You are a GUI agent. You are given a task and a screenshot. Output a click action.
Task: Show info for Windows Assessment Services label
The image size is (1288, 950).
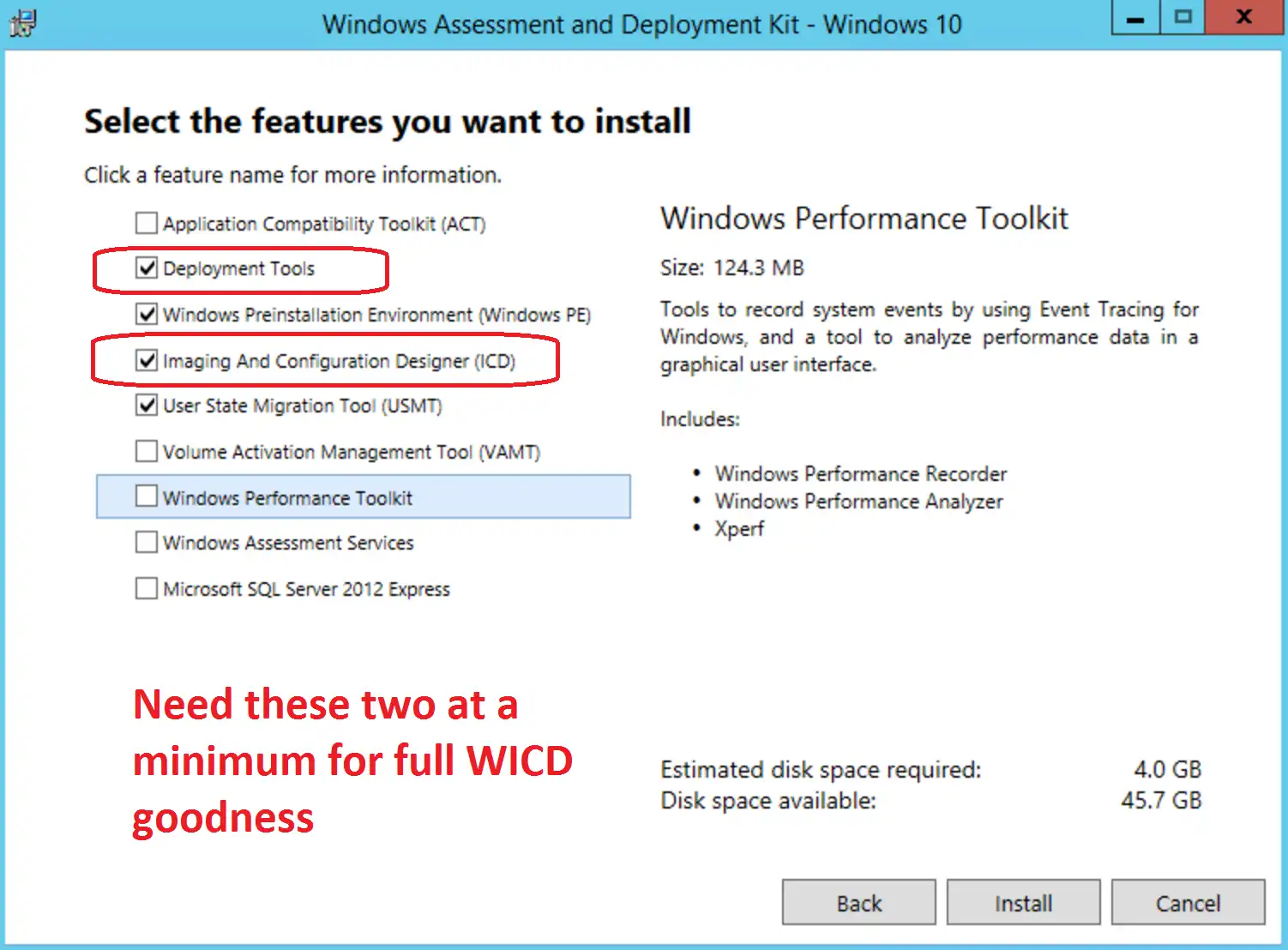288,543
